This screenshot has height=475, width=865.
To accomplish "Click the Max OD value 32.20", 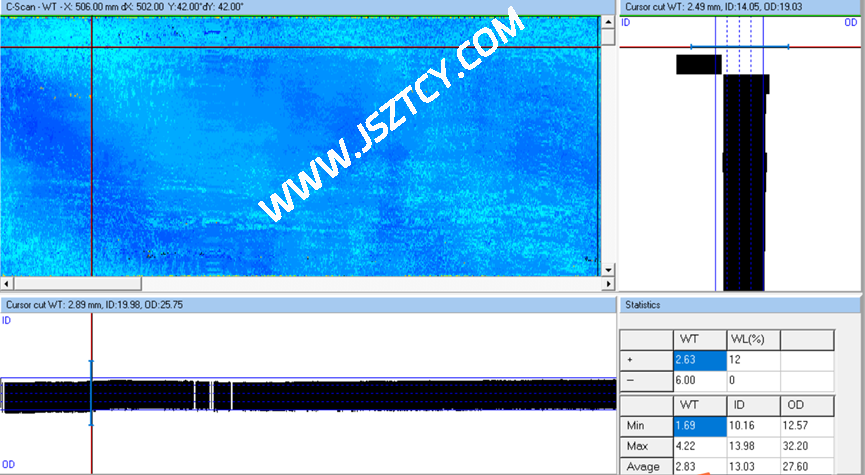I will coord(805,446).
